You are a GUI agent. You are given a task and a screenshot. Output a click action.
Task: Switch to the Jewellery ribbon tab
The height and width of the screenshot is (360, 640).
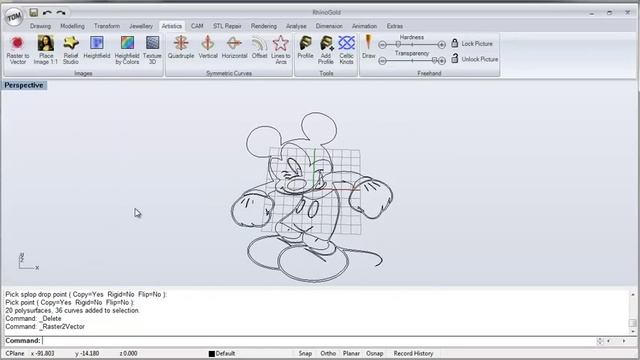[141, 26]
